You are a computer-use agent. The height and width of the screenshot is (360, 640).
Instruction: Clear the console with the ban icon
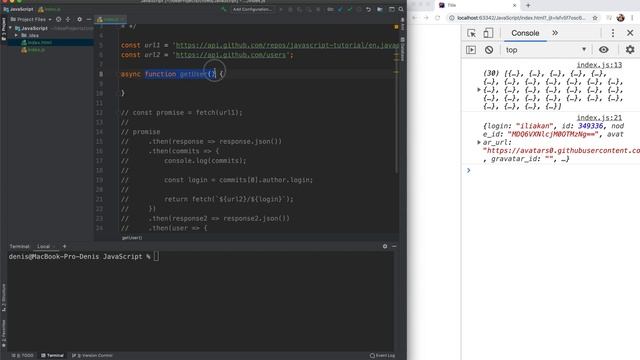(x=489, y=50)
